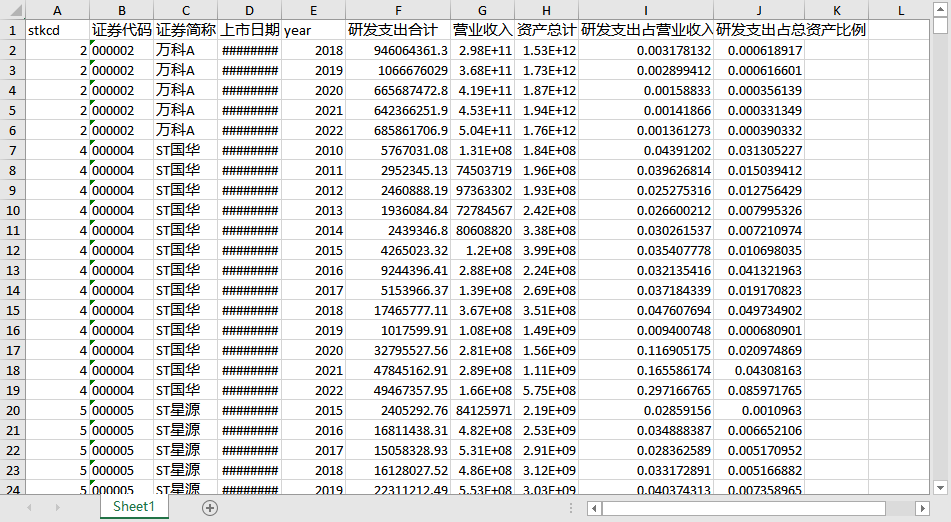Select column K header

point(836,10)
